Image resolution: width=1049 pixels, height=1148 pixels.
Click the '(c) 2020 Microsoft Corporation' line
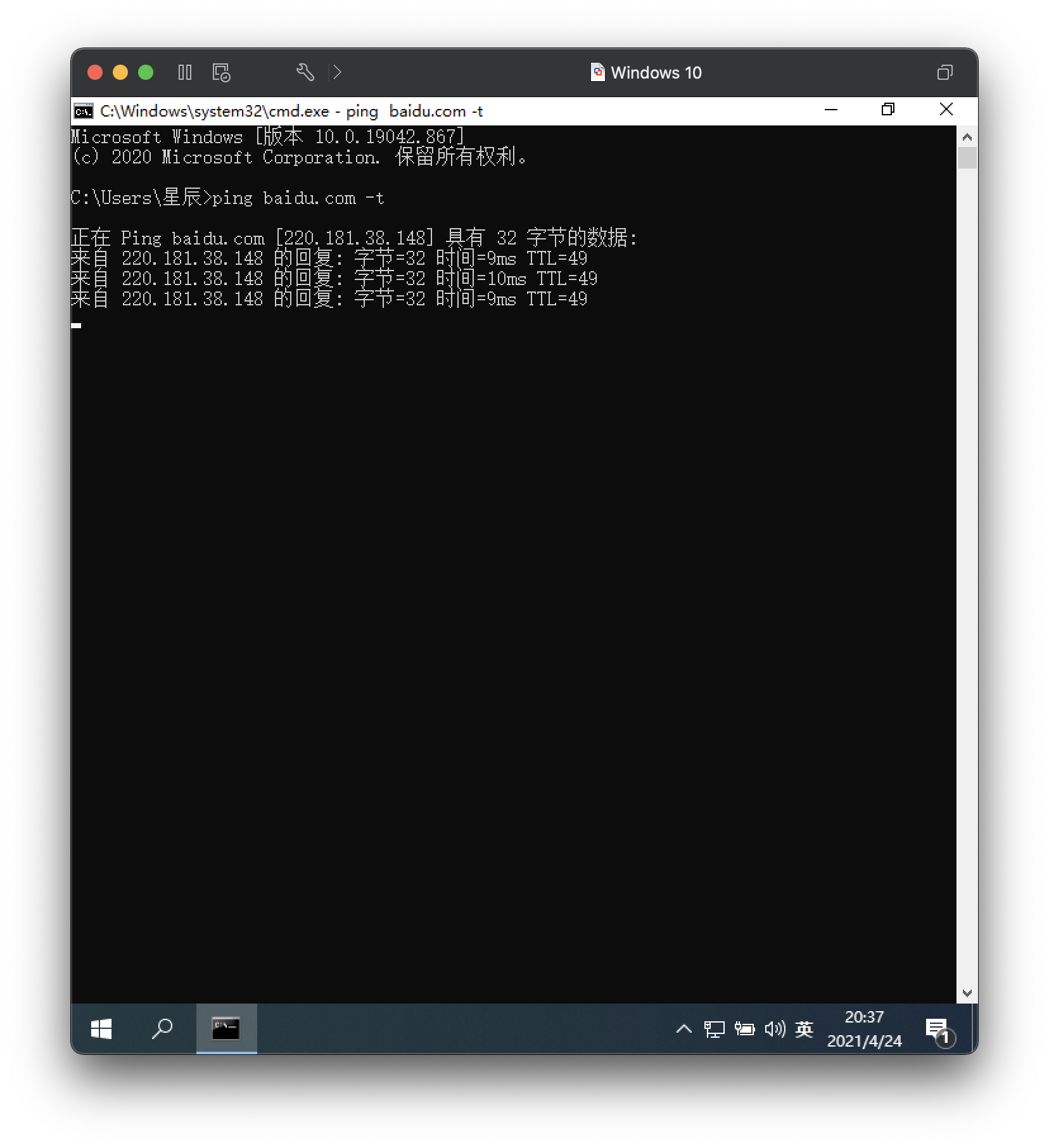[299, 157]
